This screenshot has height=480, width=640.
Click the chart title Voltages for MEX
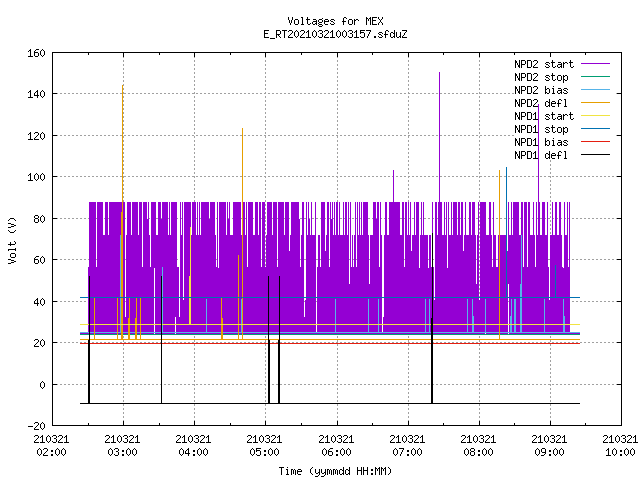coord(336,21)
